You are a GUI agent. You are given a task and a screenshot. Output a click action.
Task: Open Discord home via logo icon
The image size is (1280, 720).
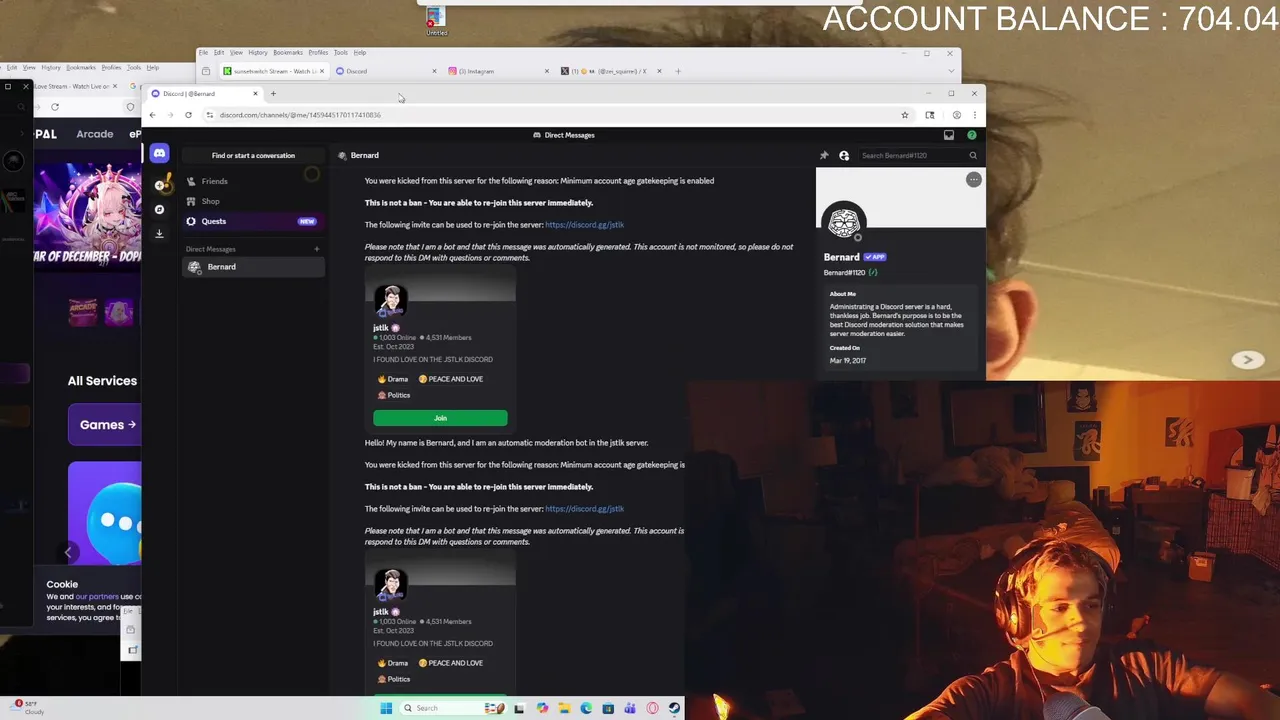coord(159,153)
